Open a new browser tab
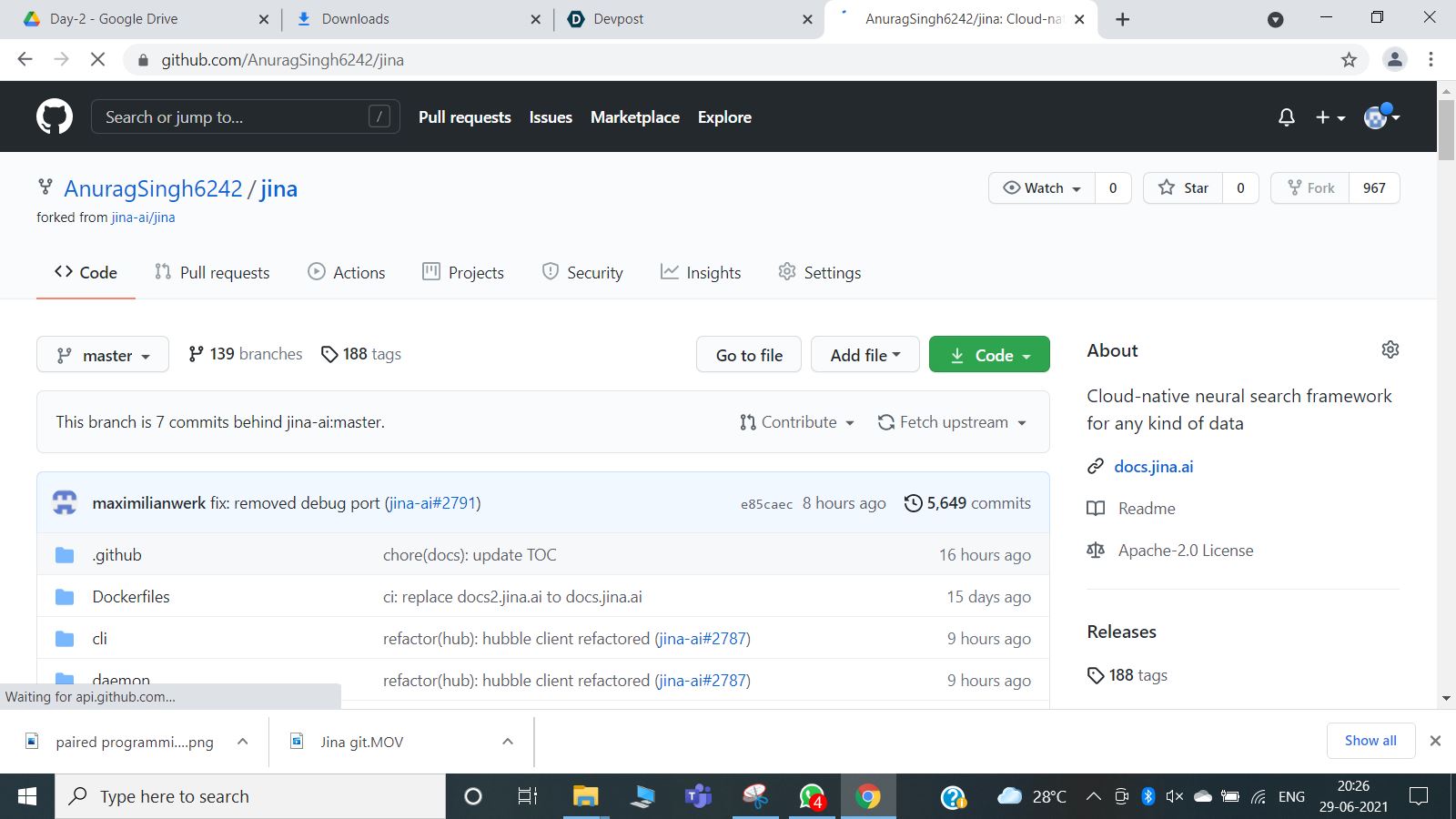The width and height of the screenshot is (1456, 819). [1123, 19]
